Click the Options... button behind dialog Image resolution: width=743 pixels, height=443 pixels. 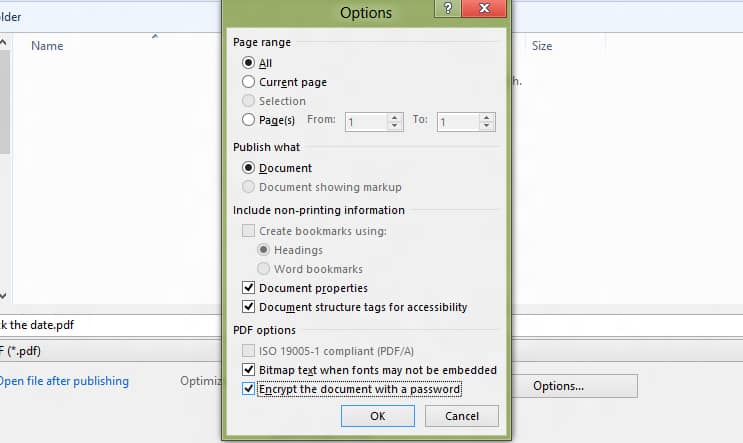[x=574, y=386]
